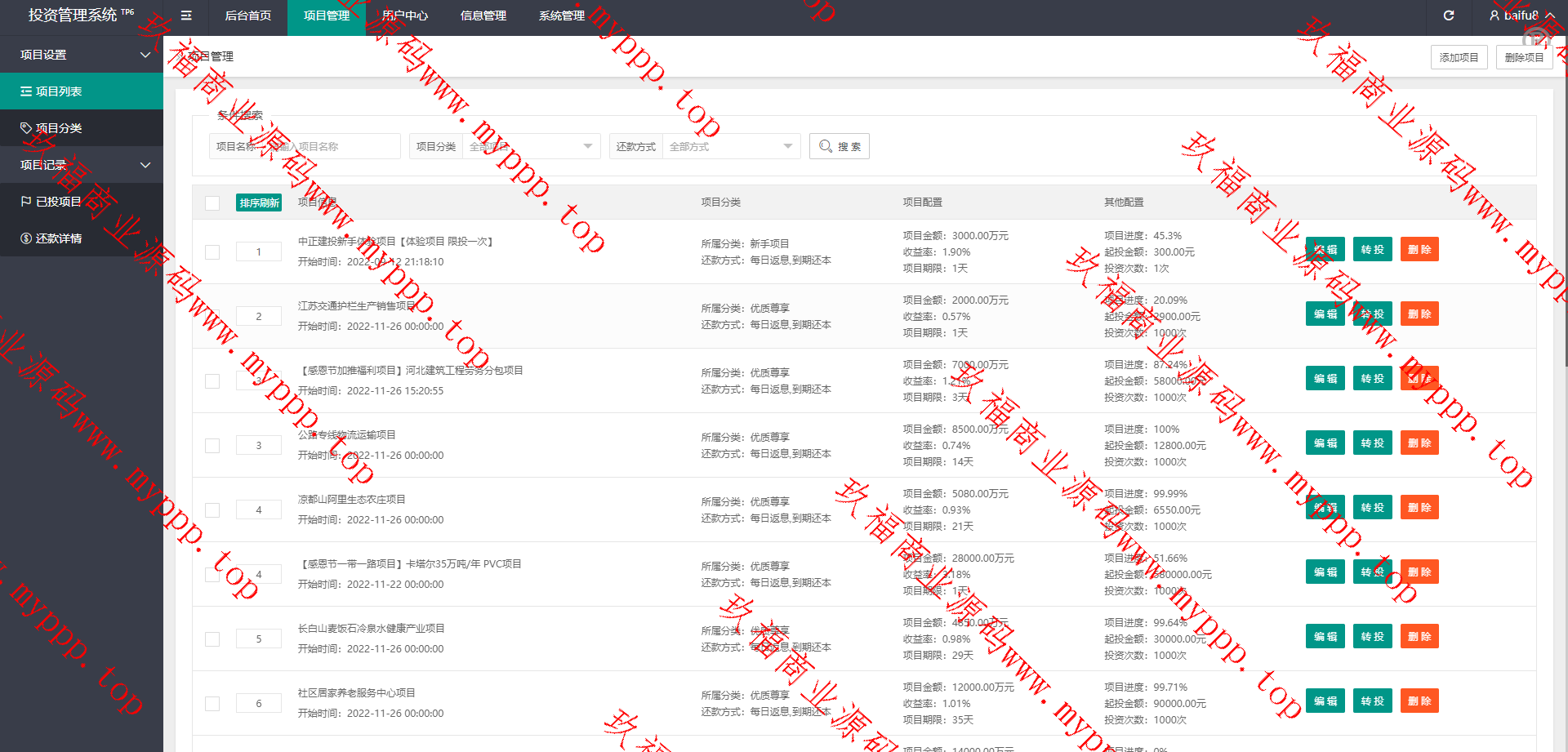Check the box for 社区居家养老服务中心项目 row
The image size is (1568, 752).
click(212, 704)
